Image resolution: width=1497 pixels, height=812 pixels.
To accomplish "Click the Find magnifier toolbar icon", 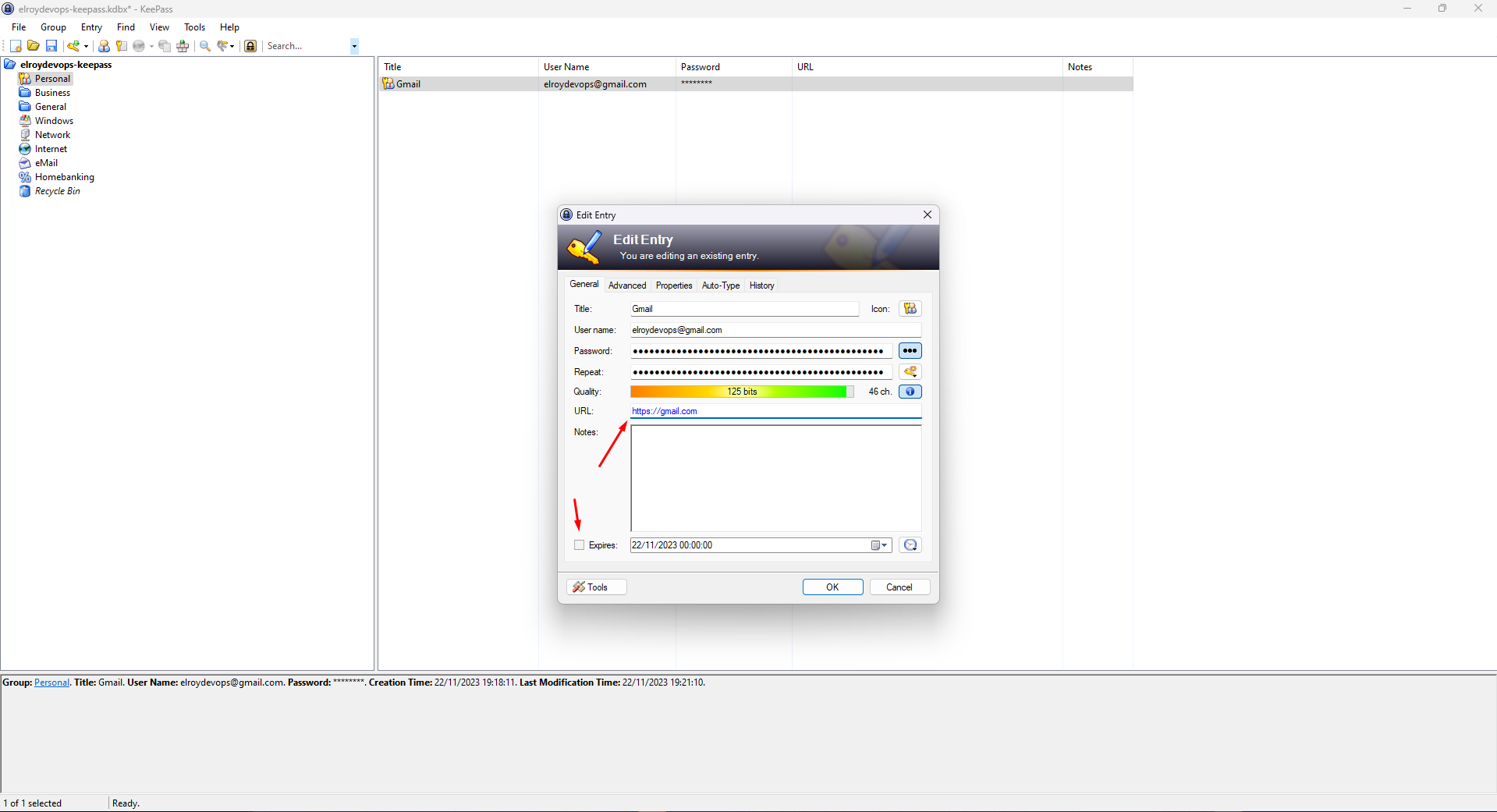I will (x=205, y=46).
